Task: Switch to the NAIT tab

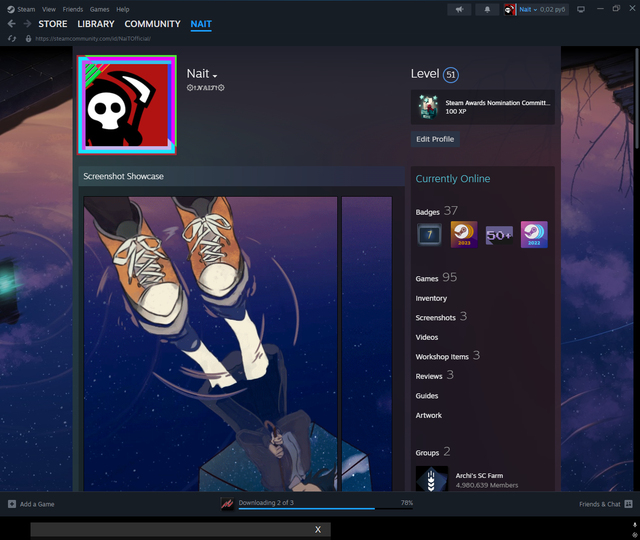Action: [x=201, y=24]
